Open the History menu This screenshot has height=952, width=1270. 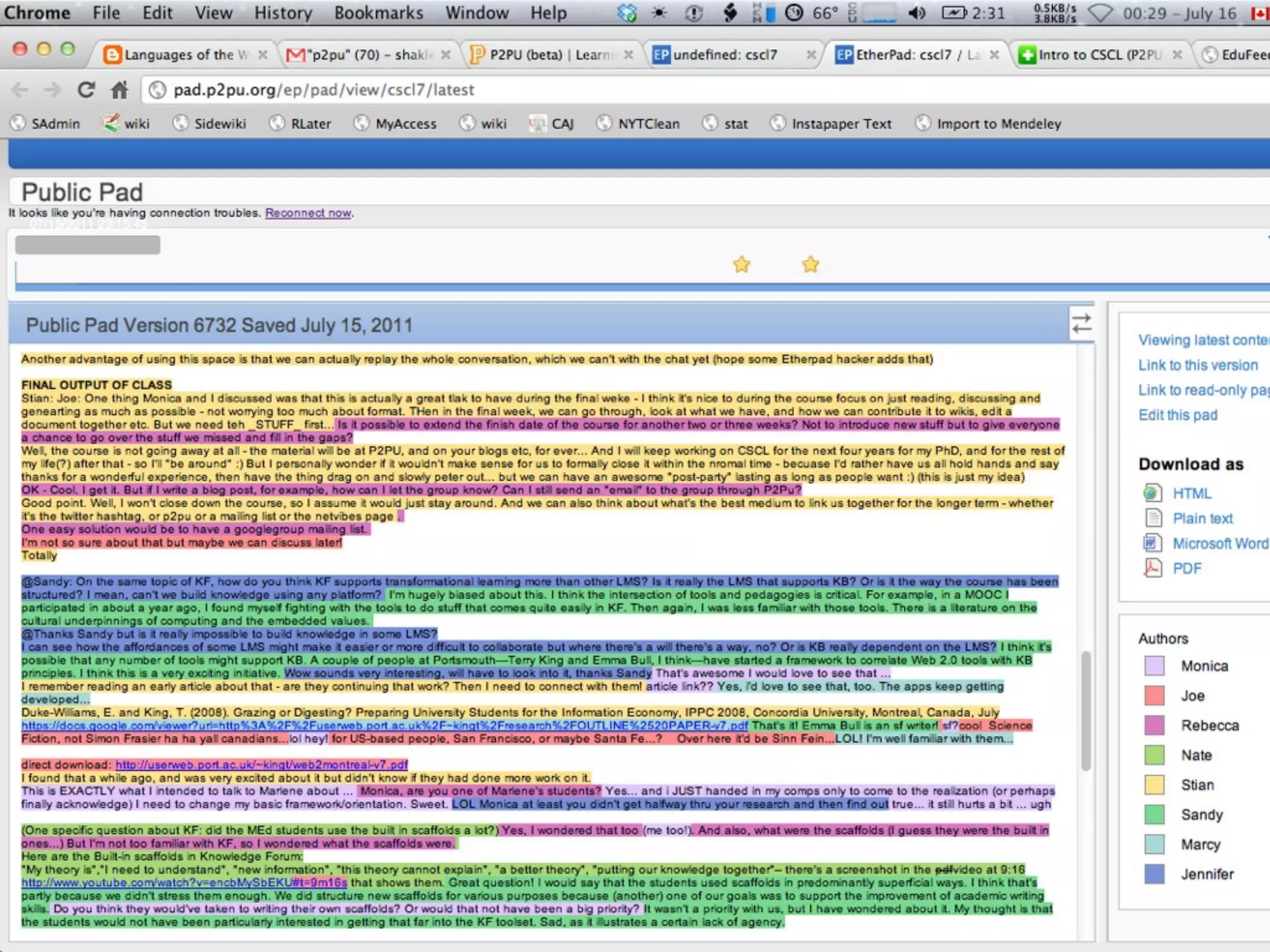[x=283, y=13]
